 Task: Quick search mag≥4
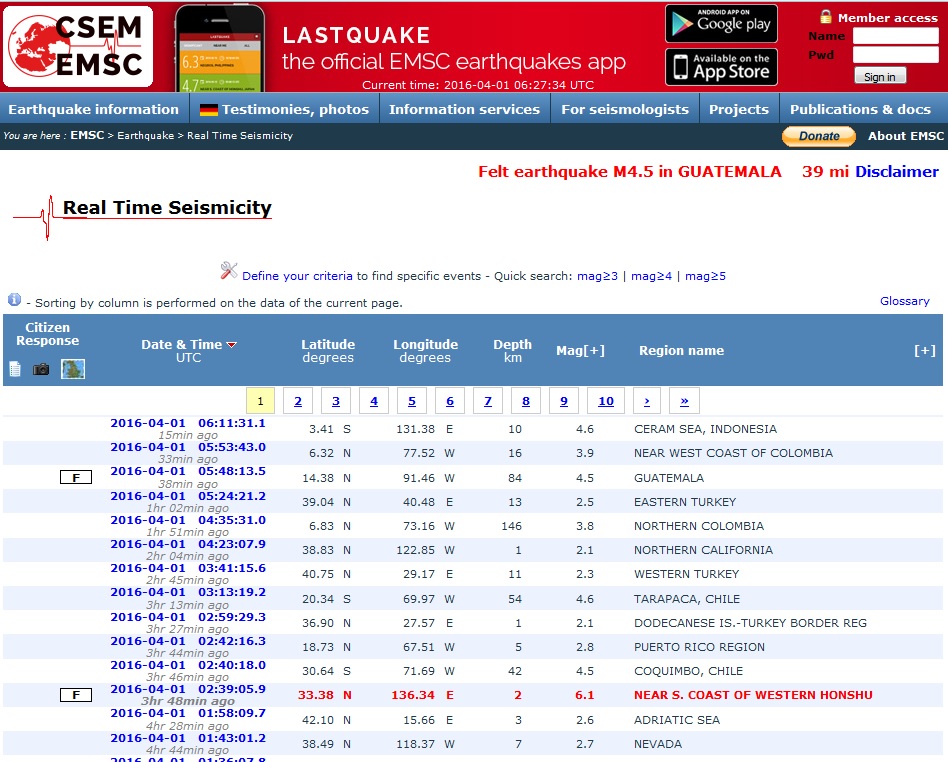click(651, 276)
